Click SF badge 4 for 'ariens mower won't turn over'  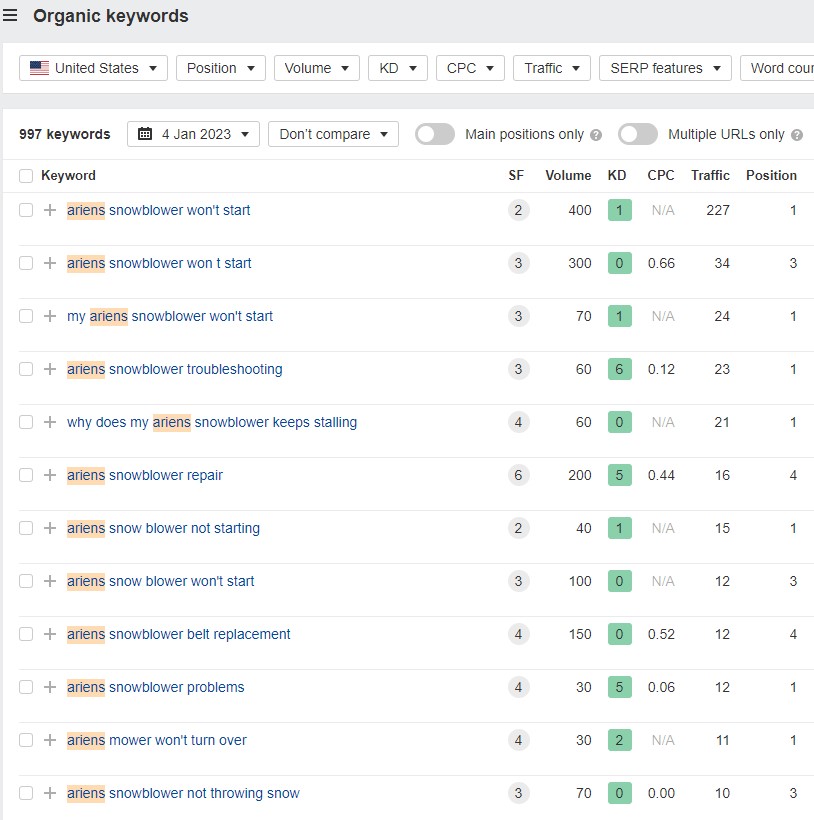tap(518, 740)
